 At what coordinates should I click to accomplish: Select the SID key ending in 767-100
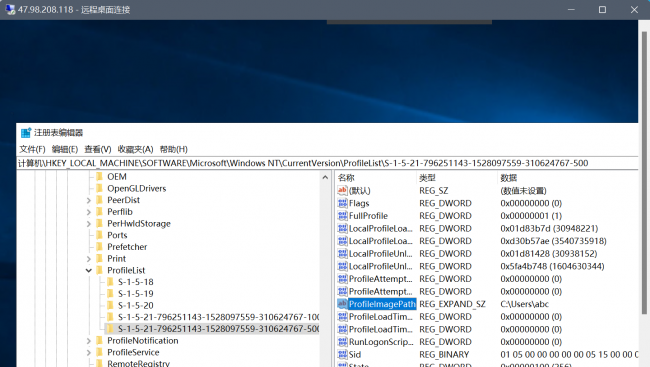[218, 317]
